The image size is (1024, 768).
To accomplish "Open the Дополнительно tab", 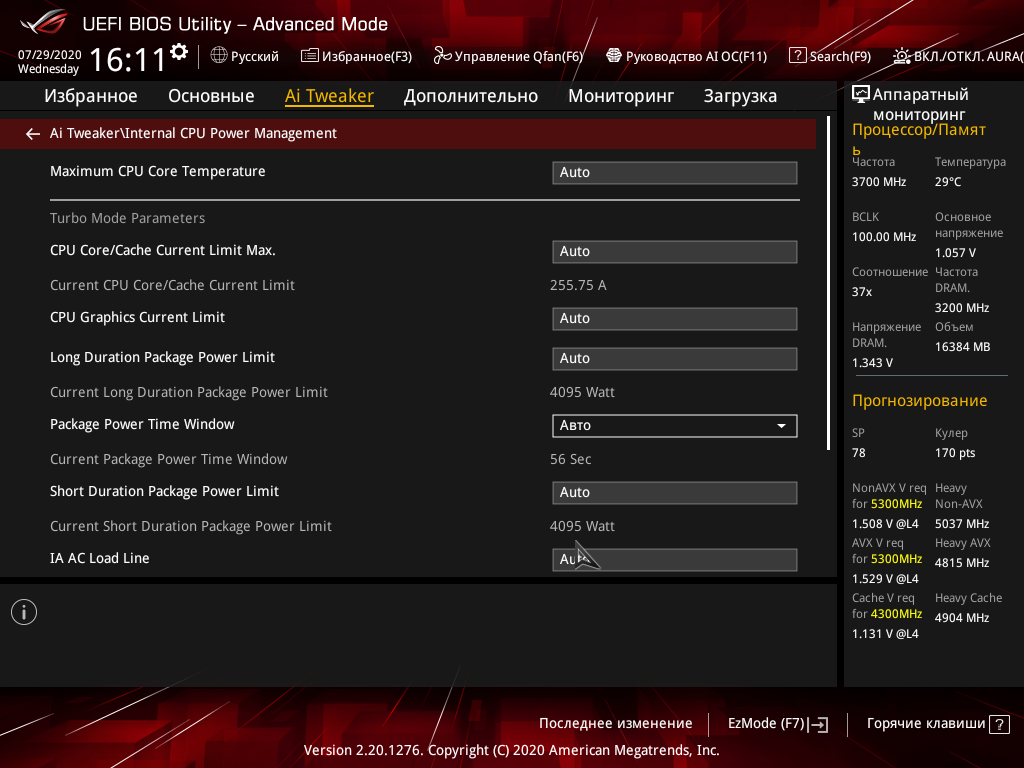I will pyautogui.click(x=471, y=96).
